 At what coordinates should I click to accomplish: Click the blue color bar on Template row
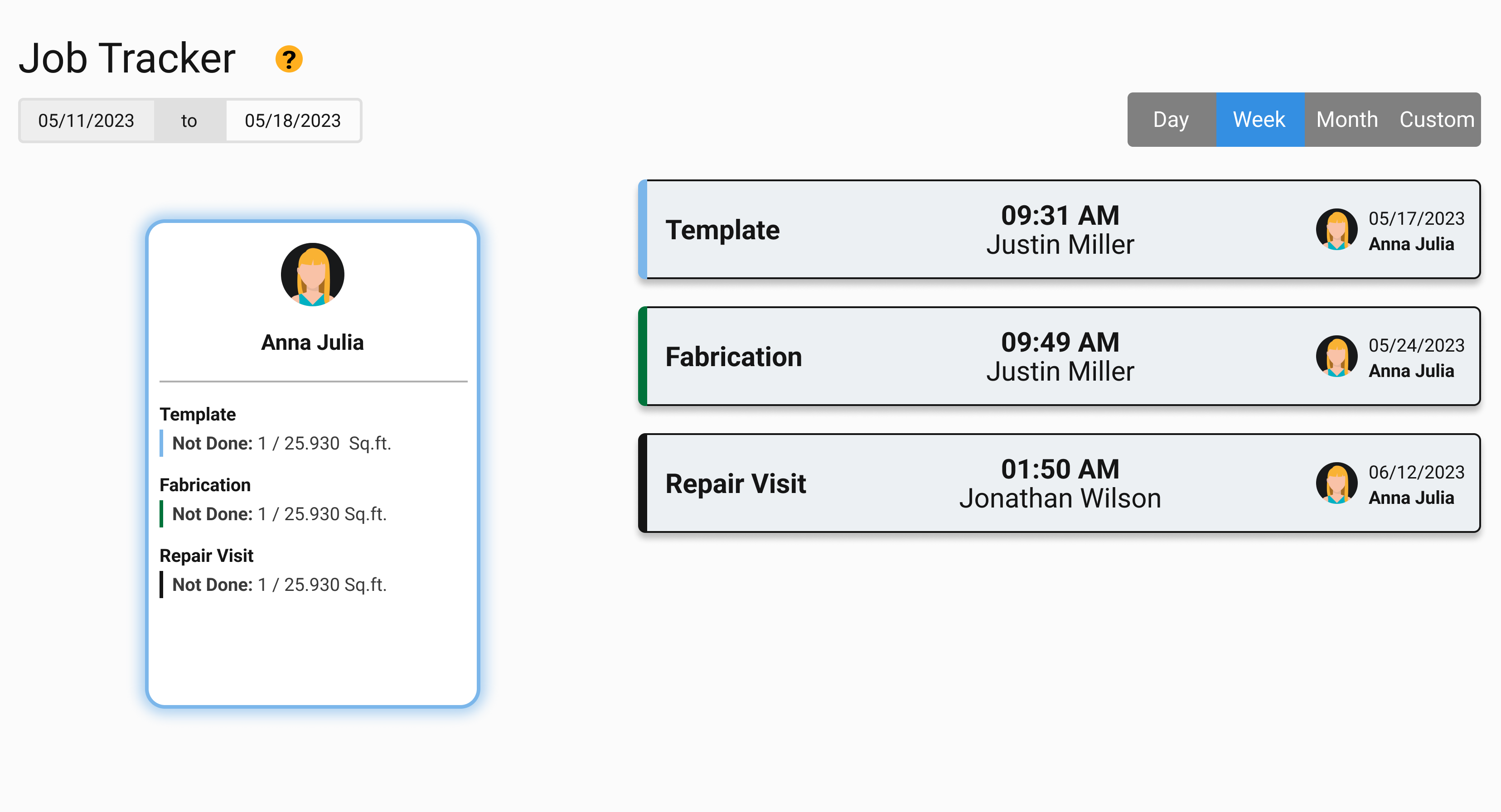[643, 229]
